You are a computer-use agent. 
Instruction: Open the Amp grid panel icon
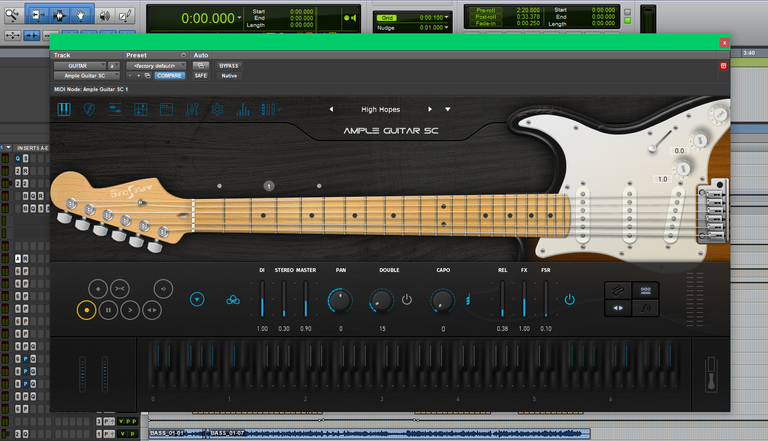[141, 109]
